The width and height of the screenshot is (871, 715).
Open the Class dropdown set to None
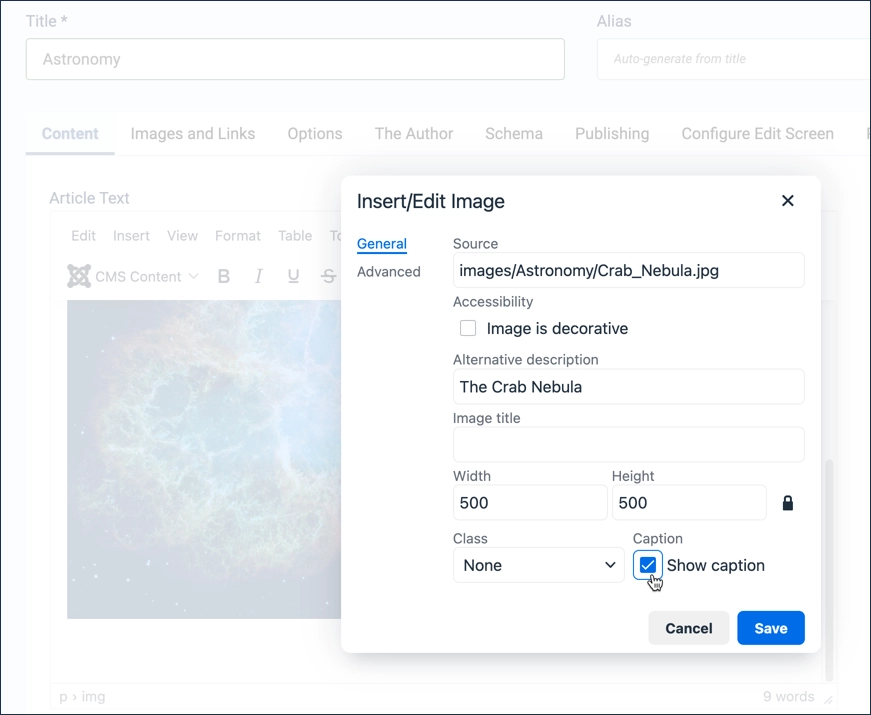[538, 565]
